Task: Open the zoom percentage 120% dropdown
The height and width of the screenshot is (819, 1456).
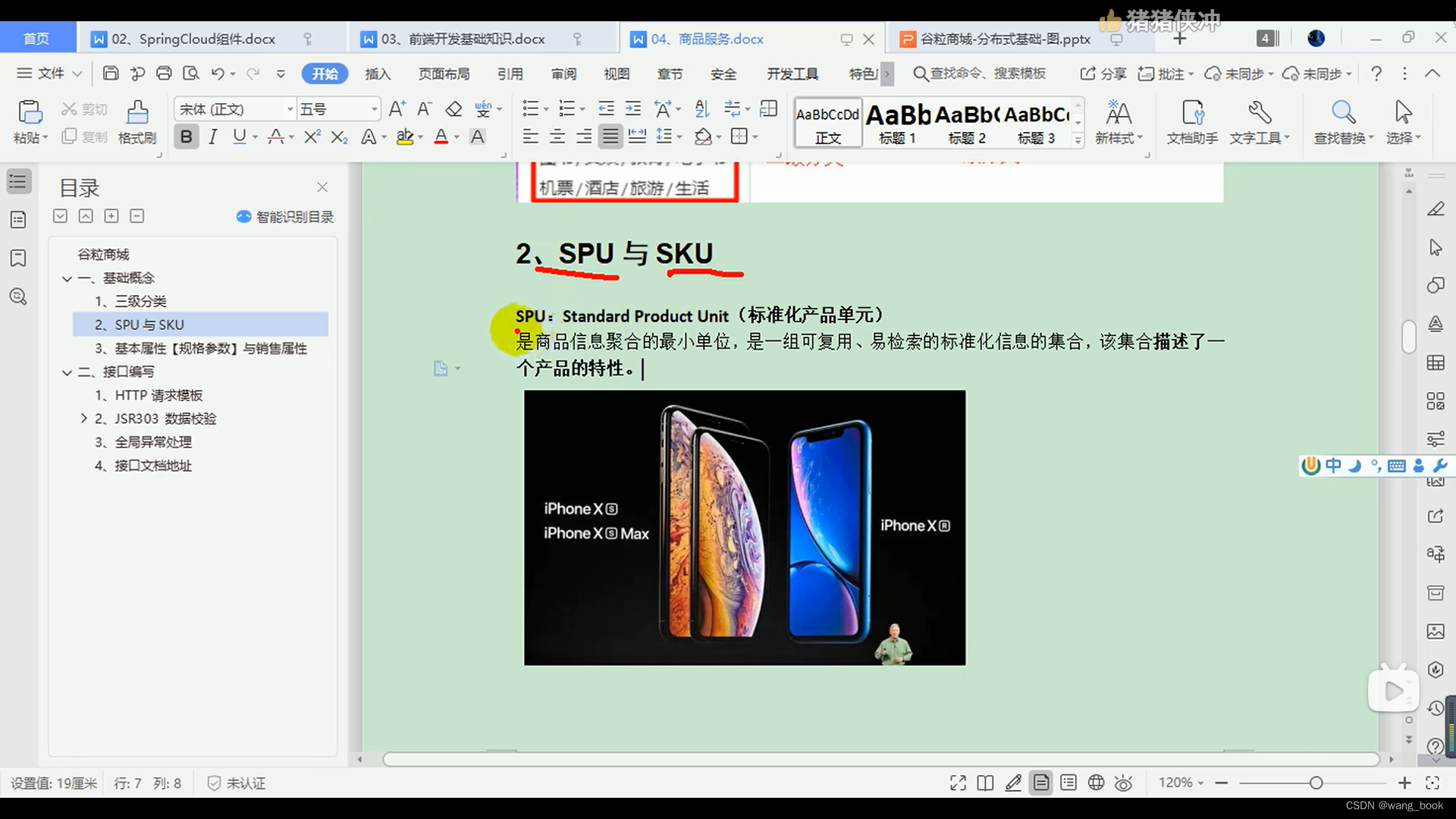Action: tap(1181, 783)
